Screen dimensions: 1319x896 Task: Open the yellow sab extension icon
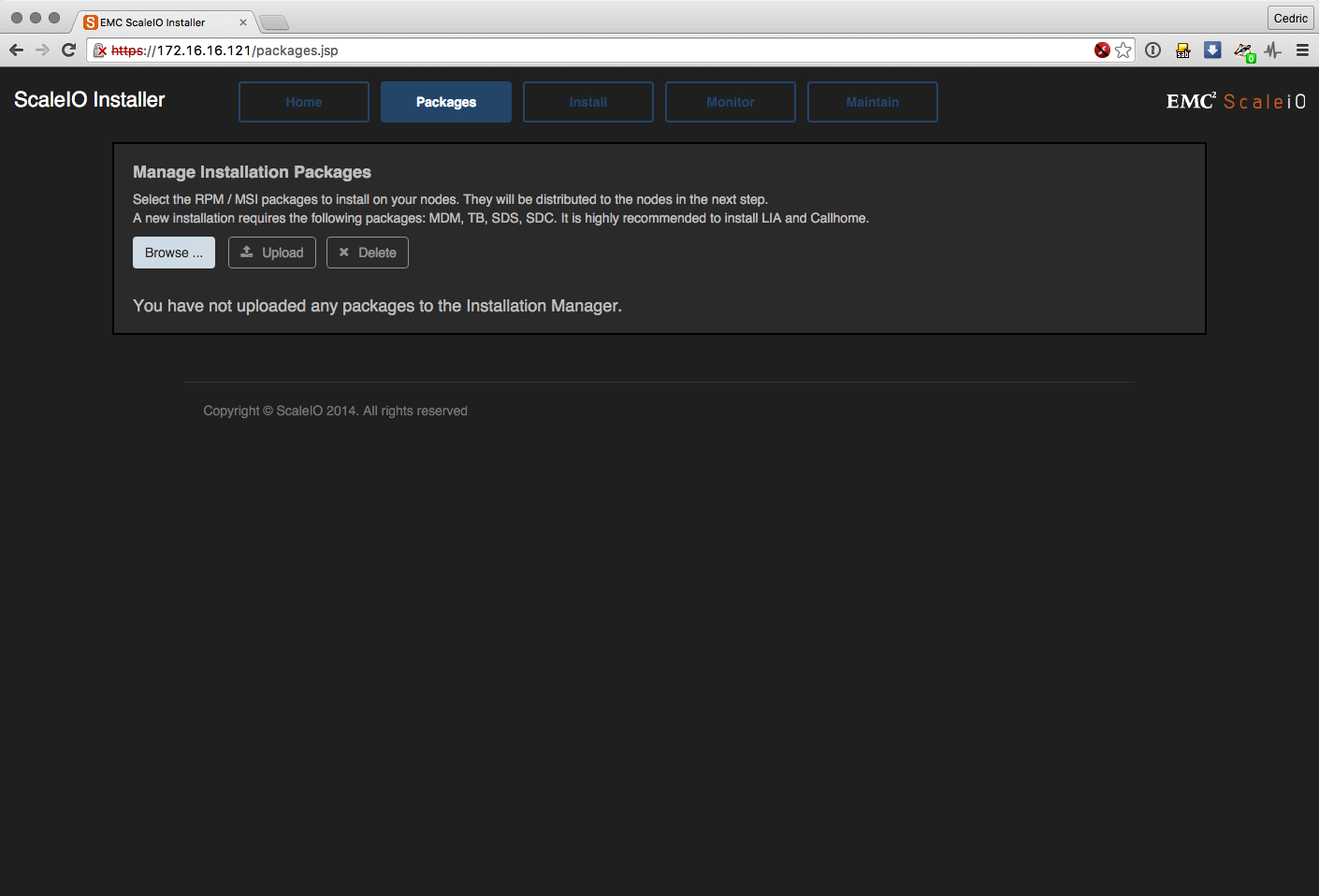pyautogui.click(x=1183, y=51)
